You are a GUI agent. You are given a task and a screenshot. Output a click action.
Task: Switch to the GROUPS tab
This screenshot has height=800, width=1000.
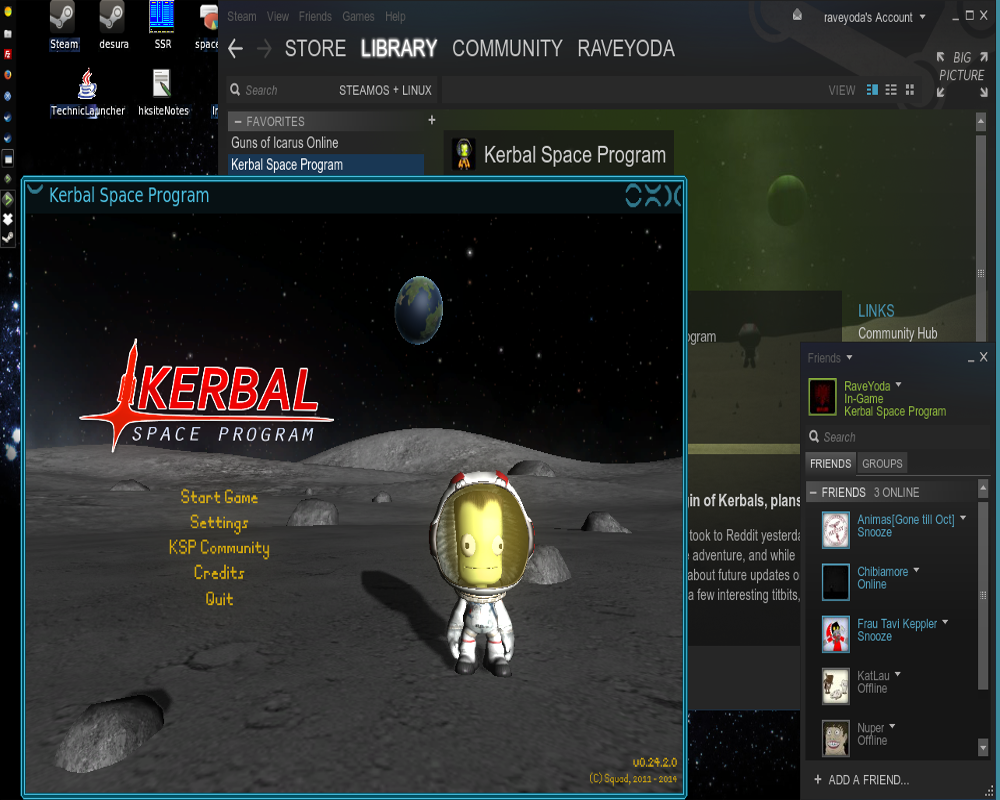click(x=882, y=464)
